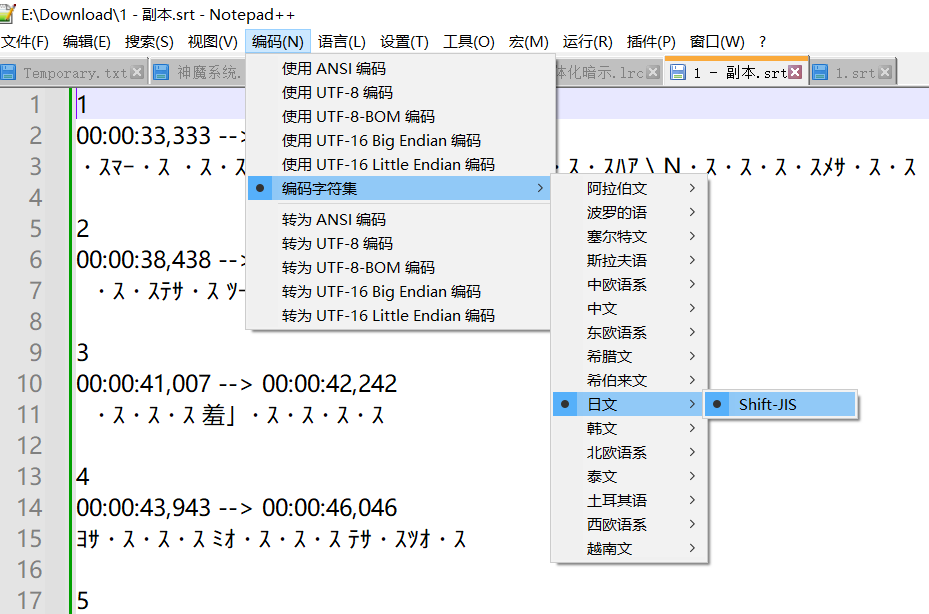Open the 语言(L) menu
Viewport: 929px width, 614px height.
tap(341, 42)
